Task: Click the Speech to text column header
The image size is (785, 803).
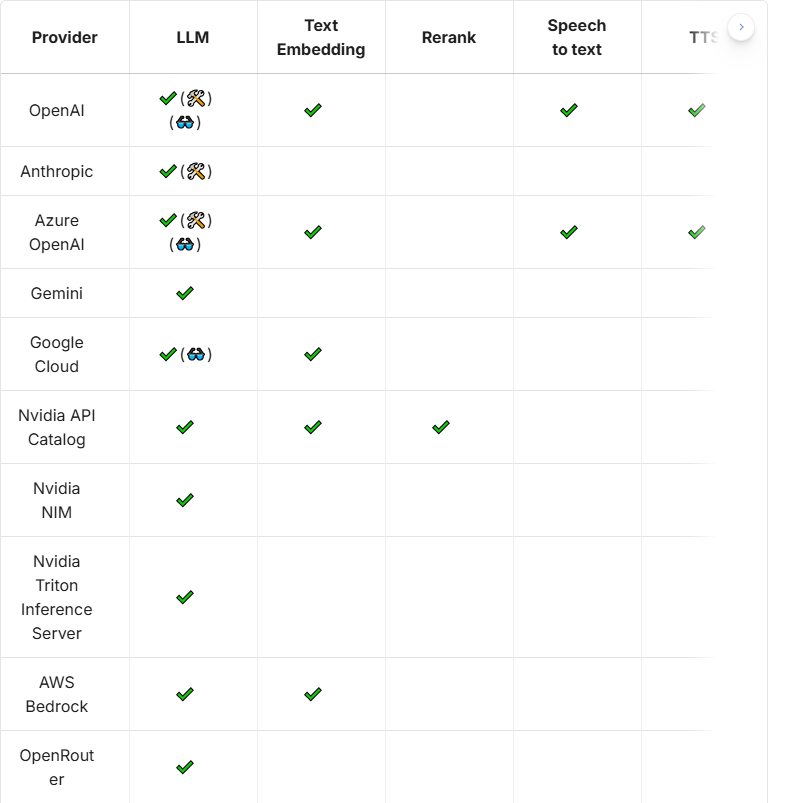Action: [577, 38]
